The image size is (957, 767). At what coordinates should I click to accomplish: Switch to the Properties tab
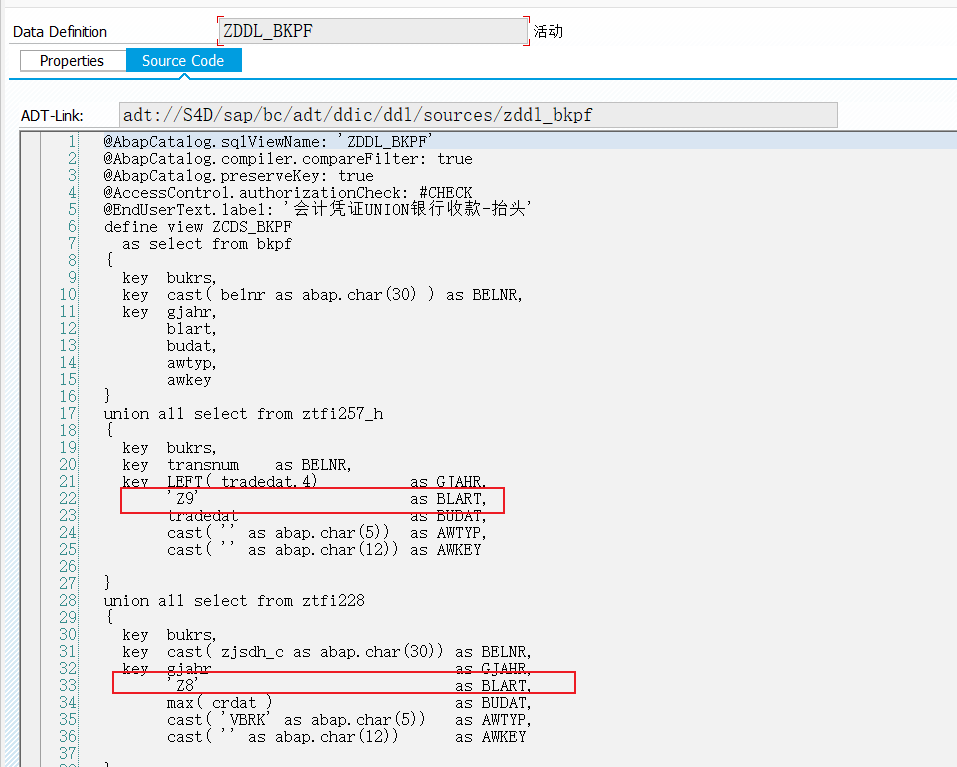[72, 61]
